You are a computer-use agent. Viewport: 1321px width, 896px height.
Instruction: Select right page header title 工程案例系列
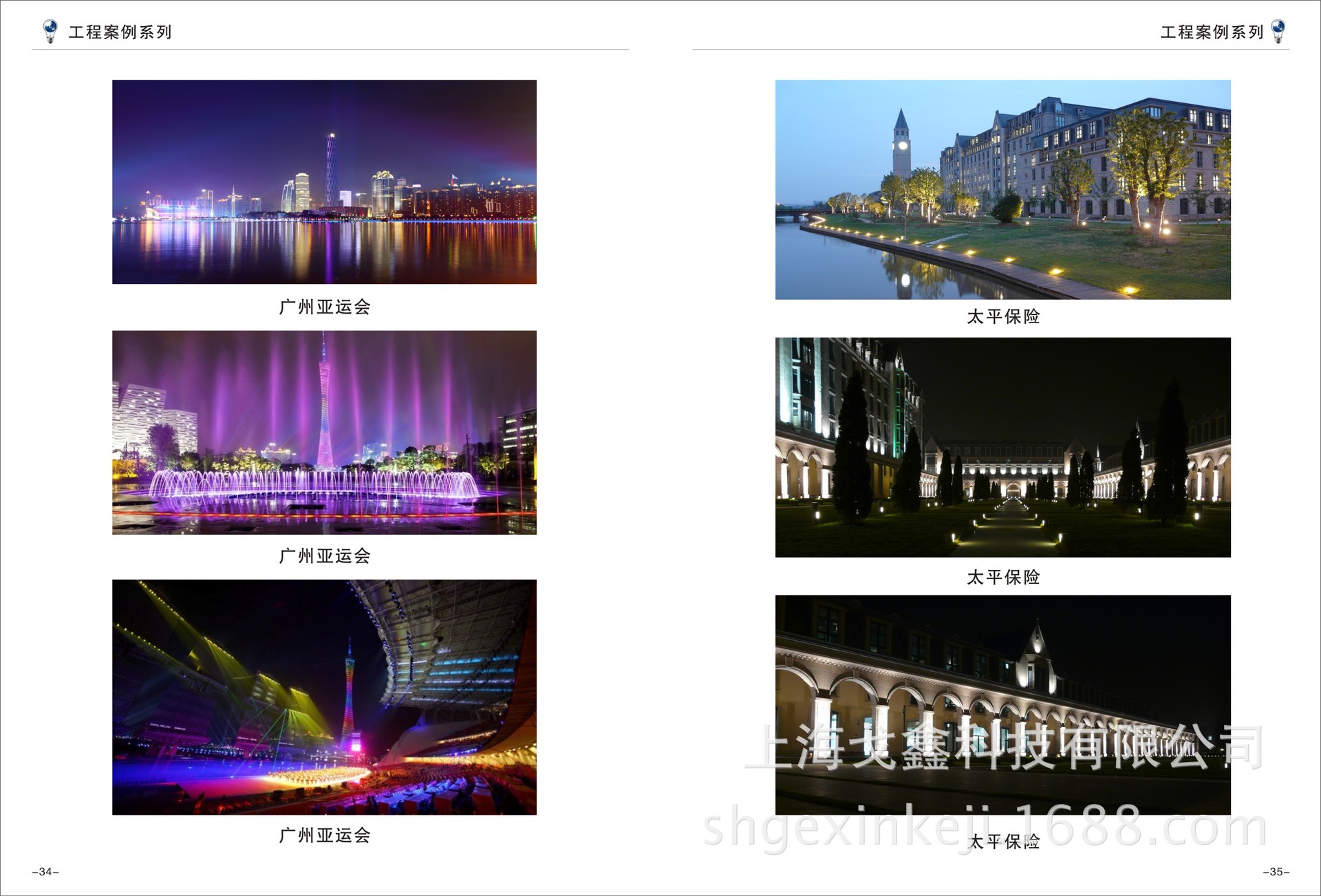coord(1212,32)
